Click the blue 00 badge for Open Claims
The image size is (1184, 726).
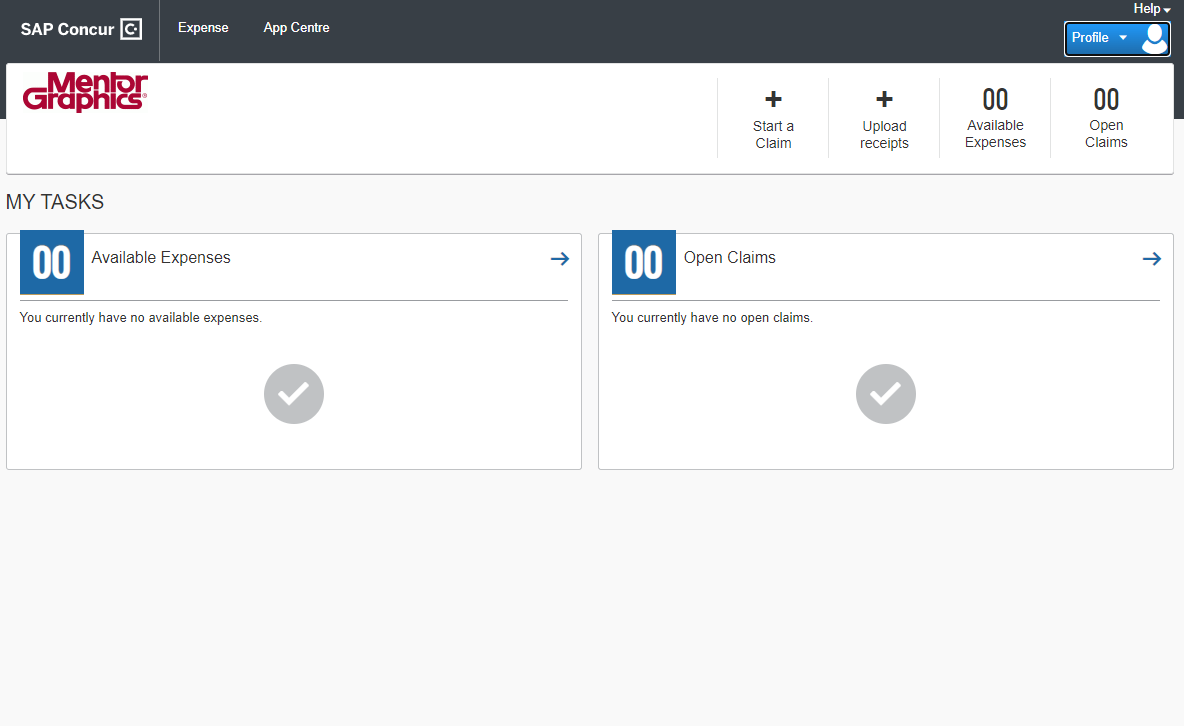coord(643,262)
